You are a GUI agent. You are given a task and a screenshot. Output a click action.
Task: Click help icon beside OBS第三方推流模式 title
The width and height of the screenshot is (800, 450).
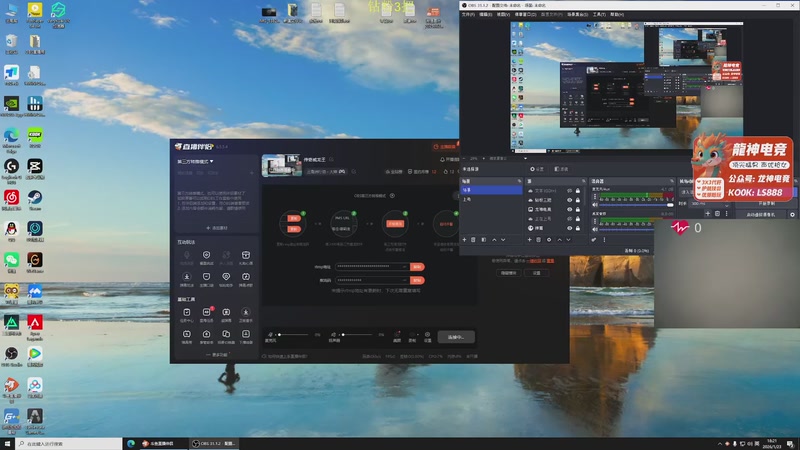pos(392,195)
